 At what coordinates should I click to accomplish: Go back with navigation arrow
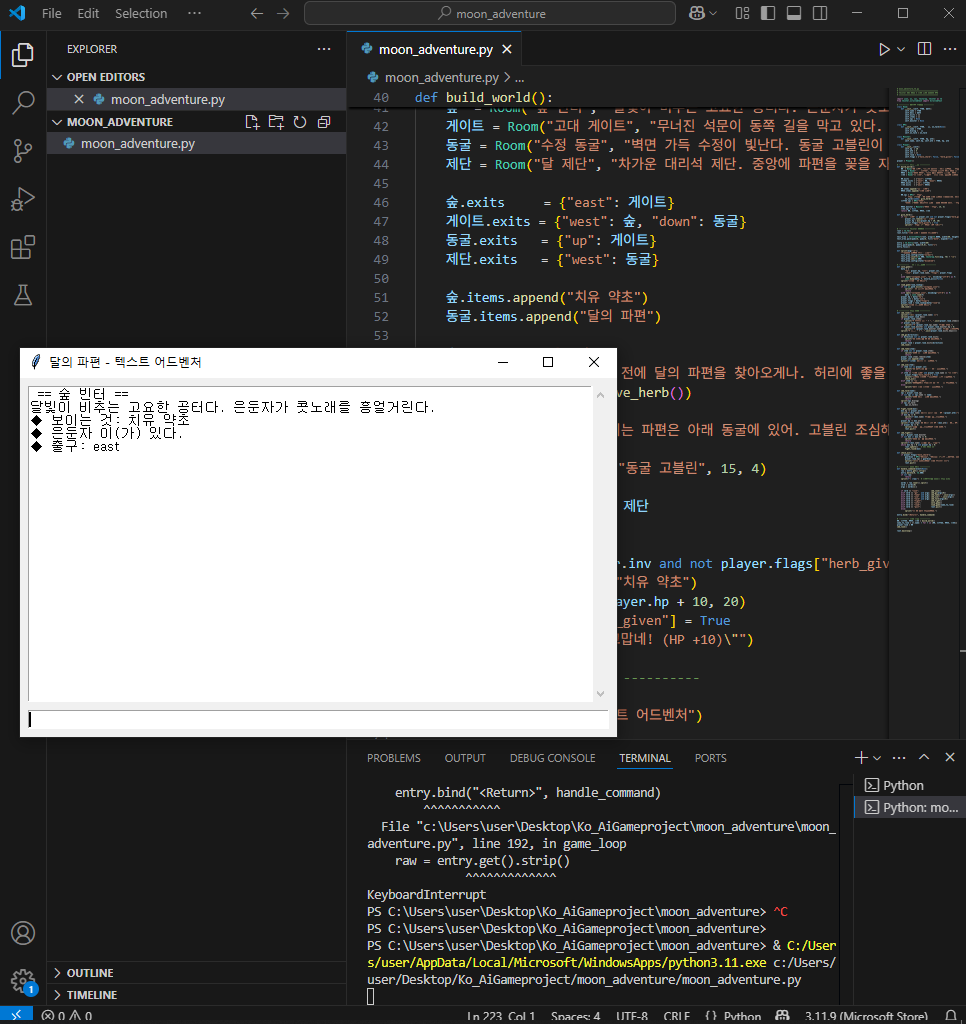pos(257,14)
